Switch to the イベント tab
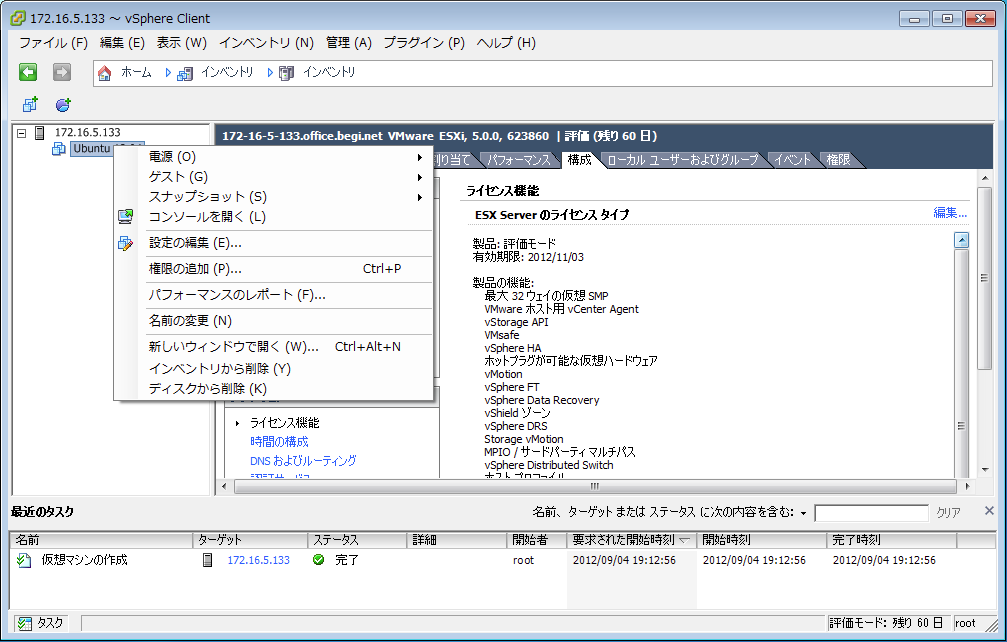Image resolution: width=1007 pixels, height=642 pixels. click(x=792, y=160)
